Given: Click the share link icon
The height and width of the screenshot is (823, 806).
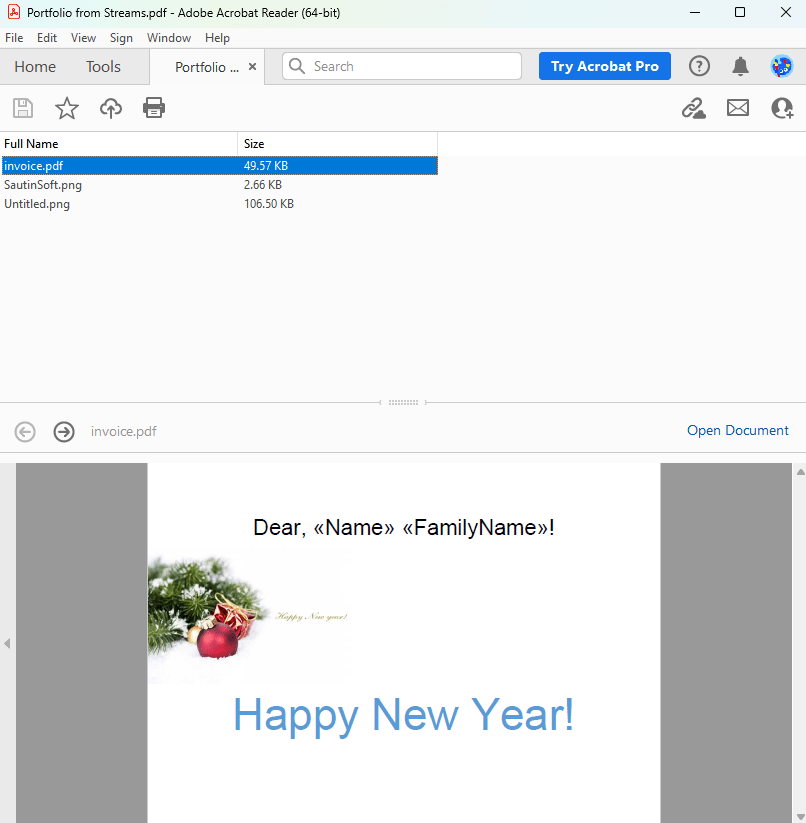Looking at the screenshot, I should coord(693,108).
